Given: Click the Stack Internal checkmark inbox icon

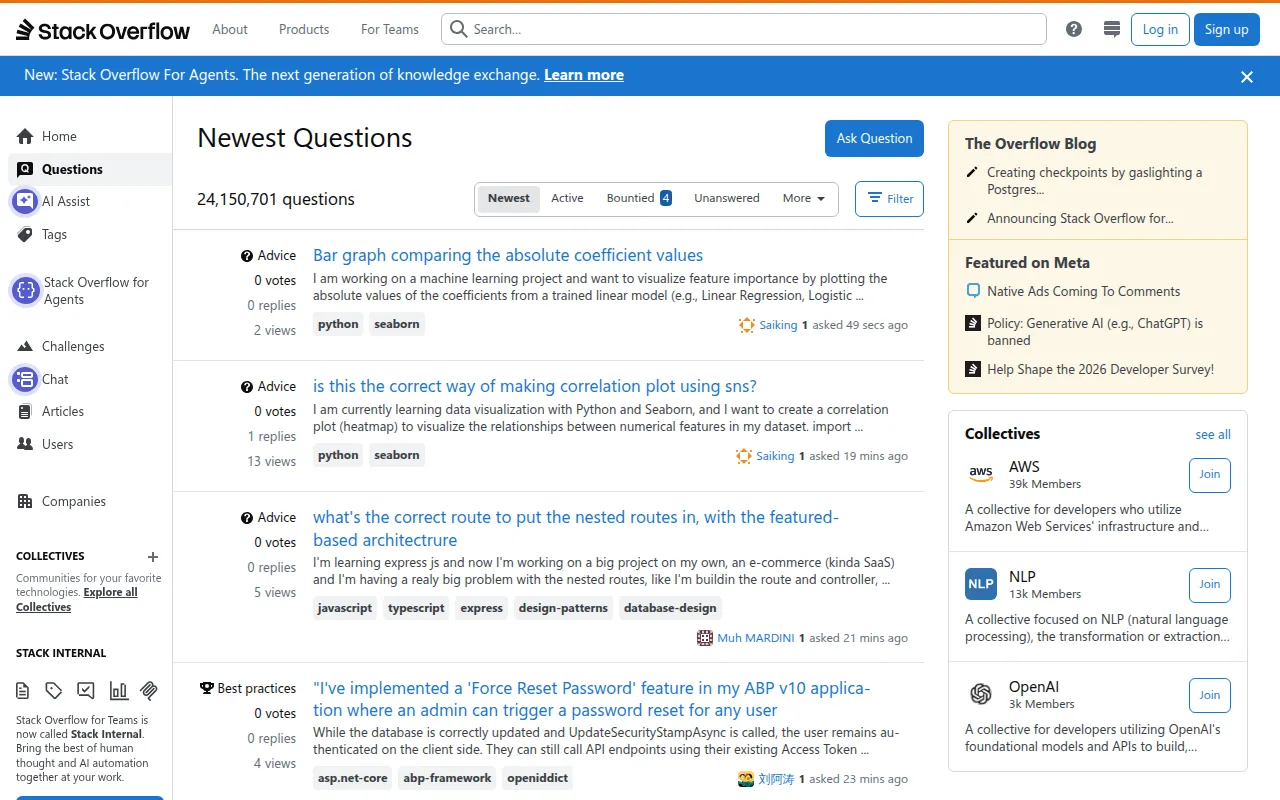Looking at the screenshot, I should click(86, 690).
